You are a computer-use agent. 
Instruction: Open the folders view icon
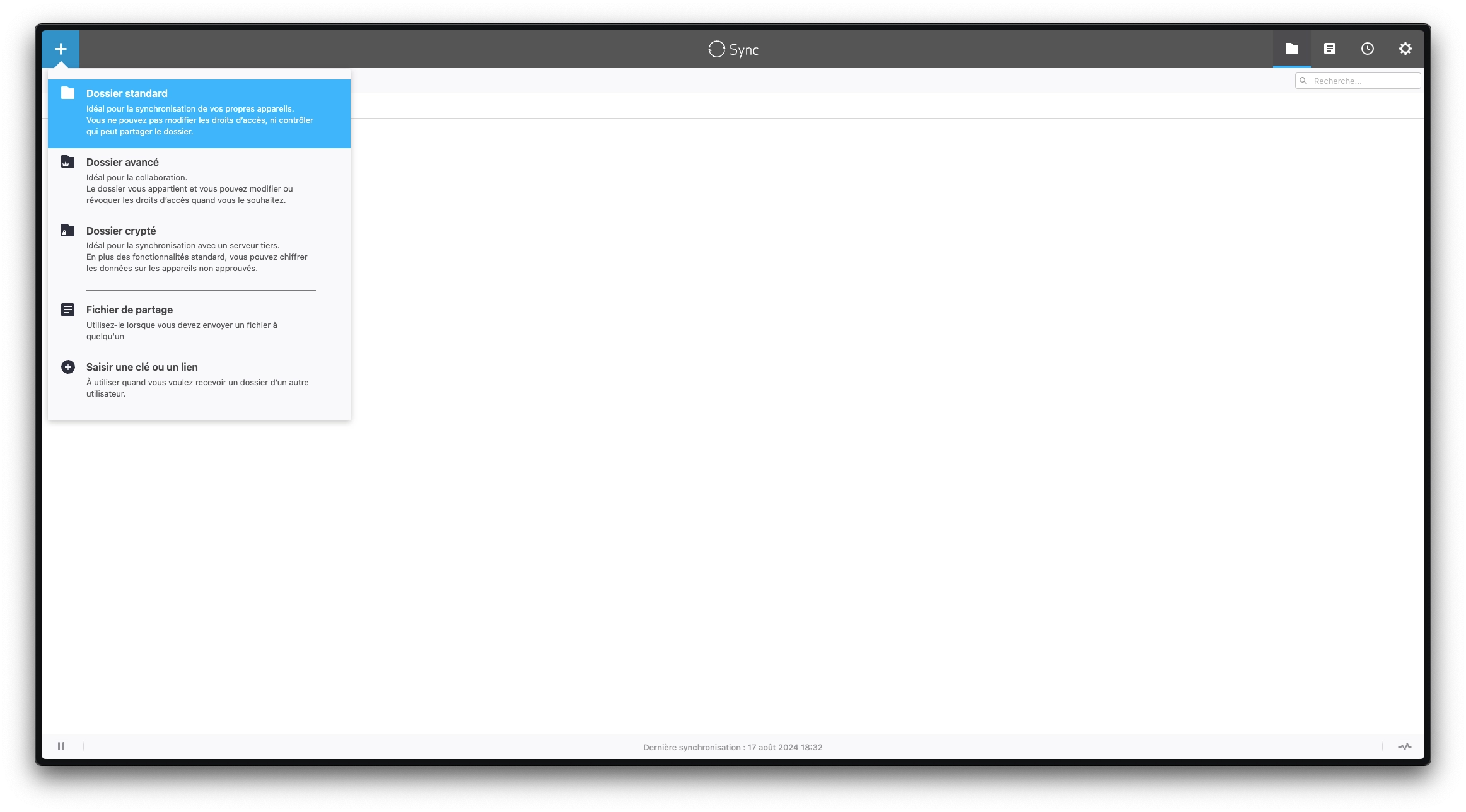click(x=1291, y=49)
